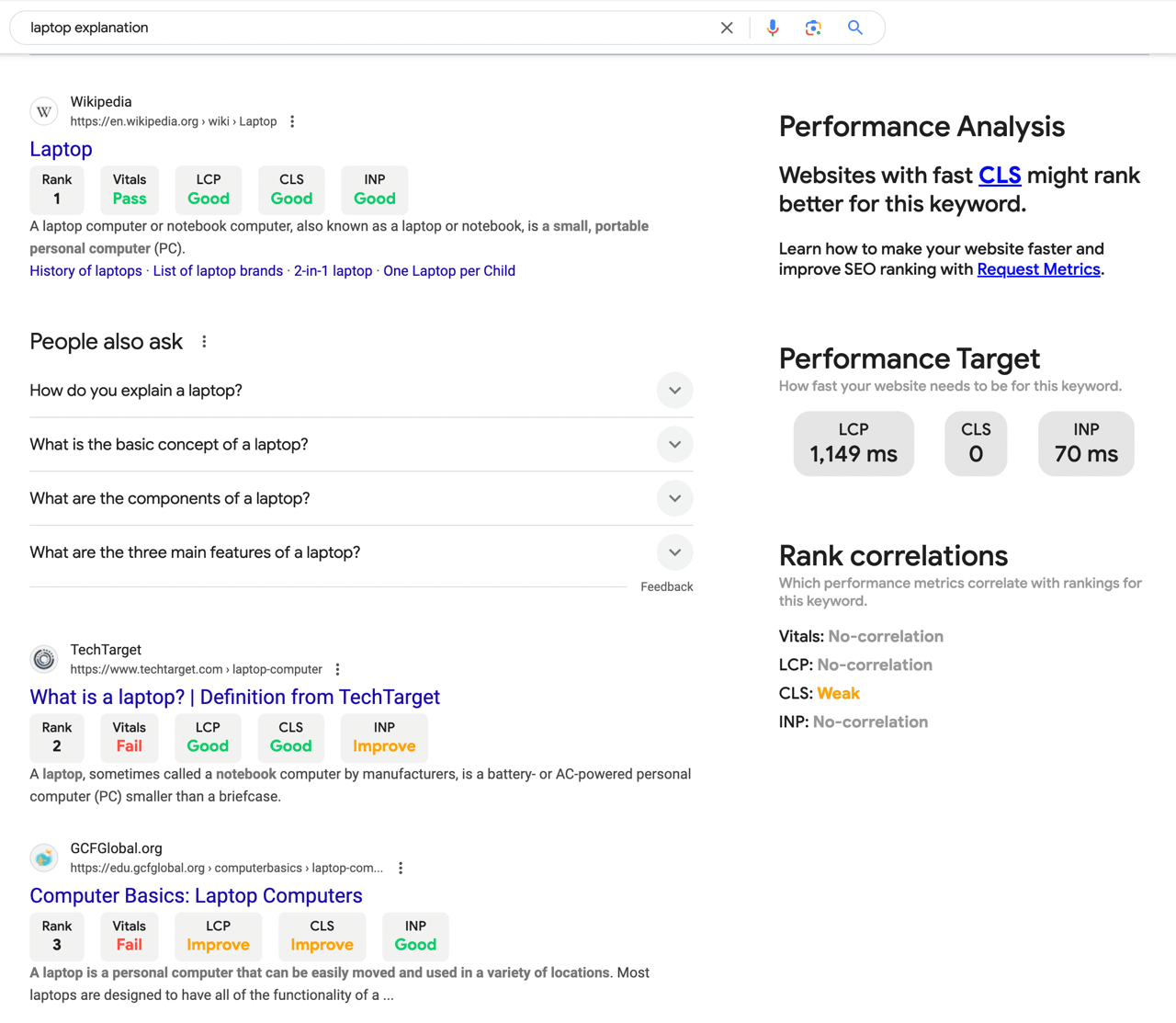The image size is (1176, 1023).
Task: Open 'Computer Basics: Laptop Computers' result
Action: (x=196, y=895)
